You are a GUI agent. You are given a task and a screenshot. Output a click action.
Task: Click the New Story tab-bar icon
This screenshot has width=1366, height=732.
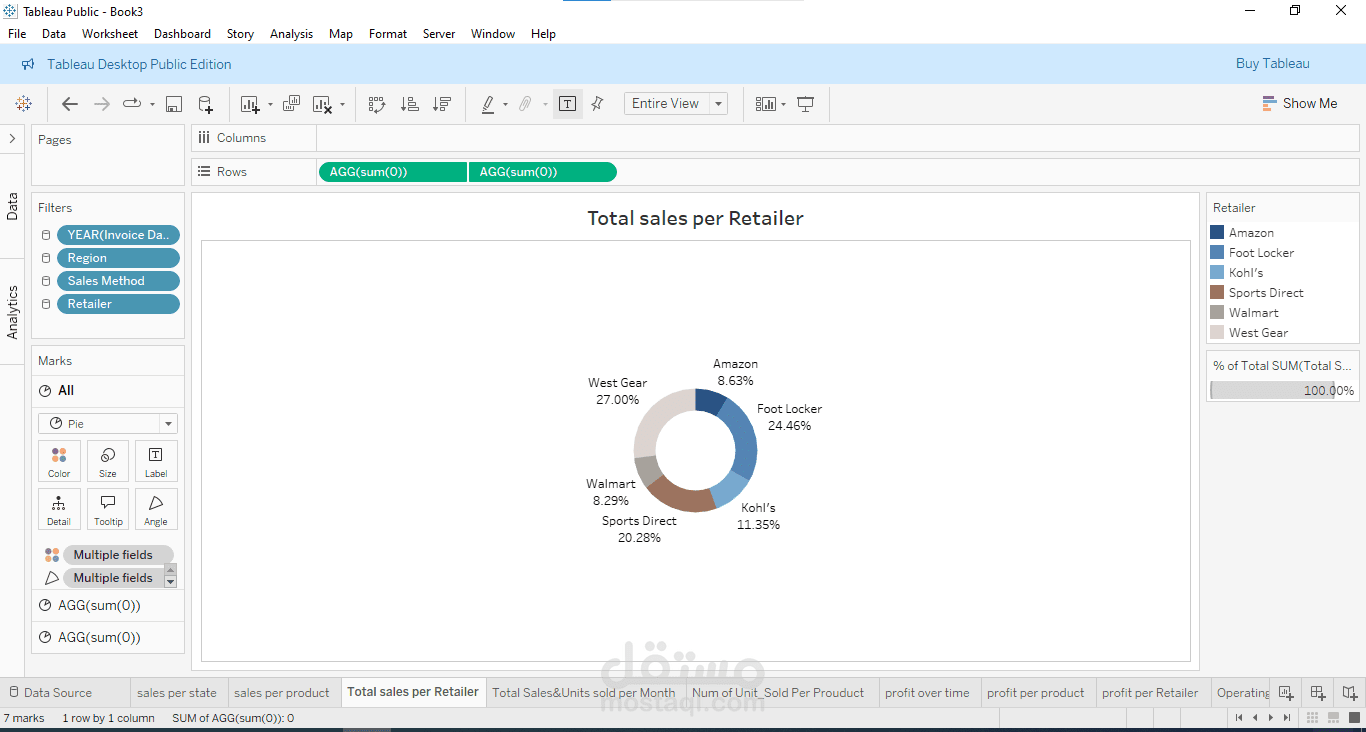pyautogui.click(x=1350, y=692)
